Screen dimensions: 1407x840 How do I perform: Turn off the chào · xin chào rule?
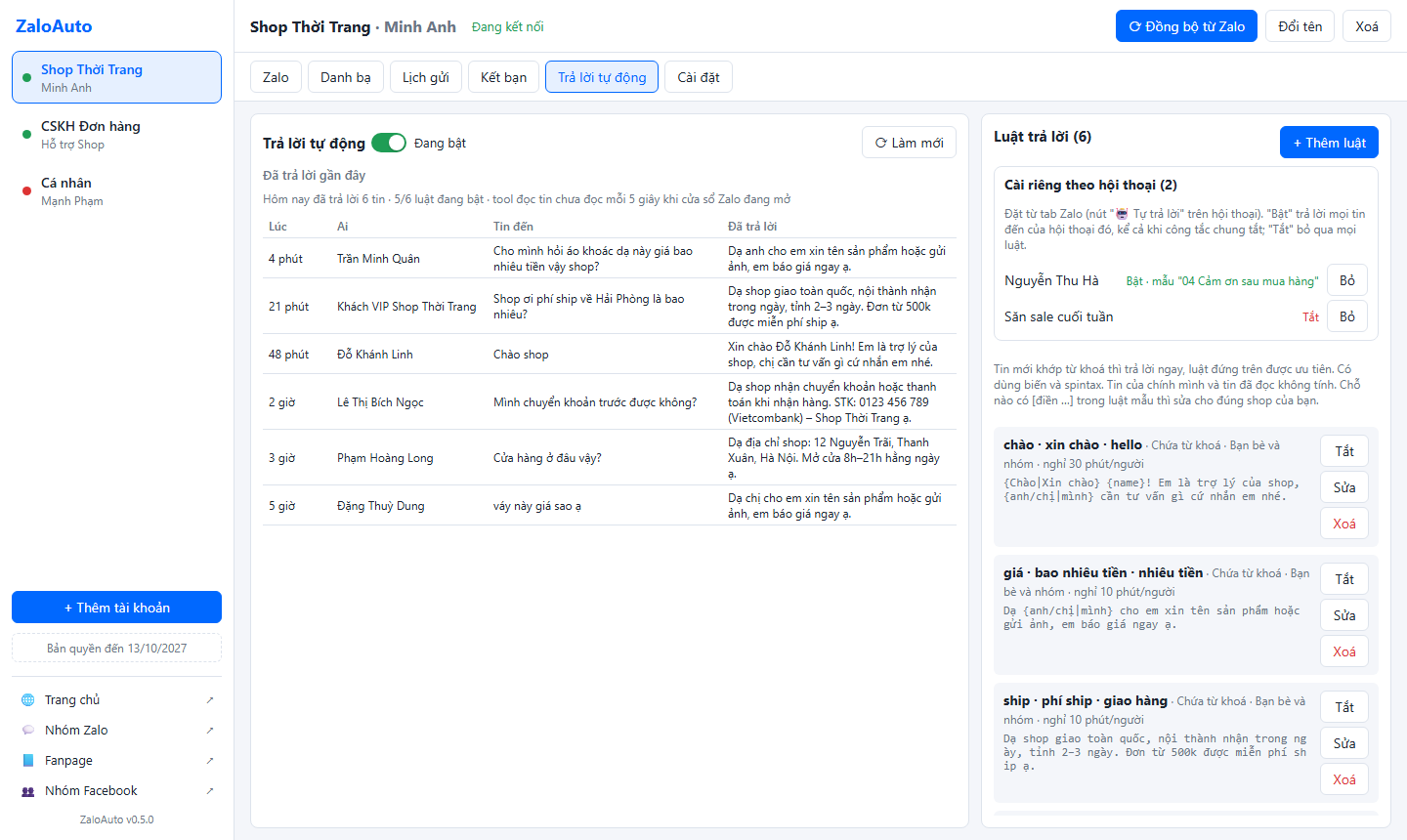click(1344, 451)
